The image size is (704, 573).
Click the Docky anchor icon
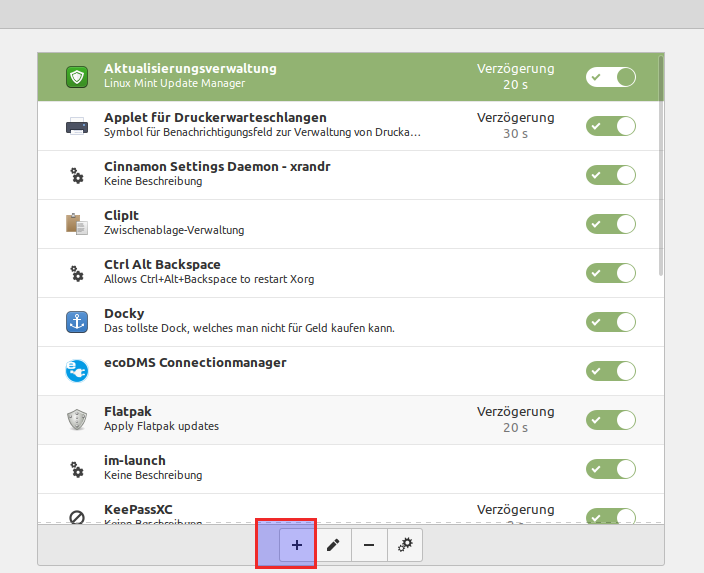tap(77, 321)
